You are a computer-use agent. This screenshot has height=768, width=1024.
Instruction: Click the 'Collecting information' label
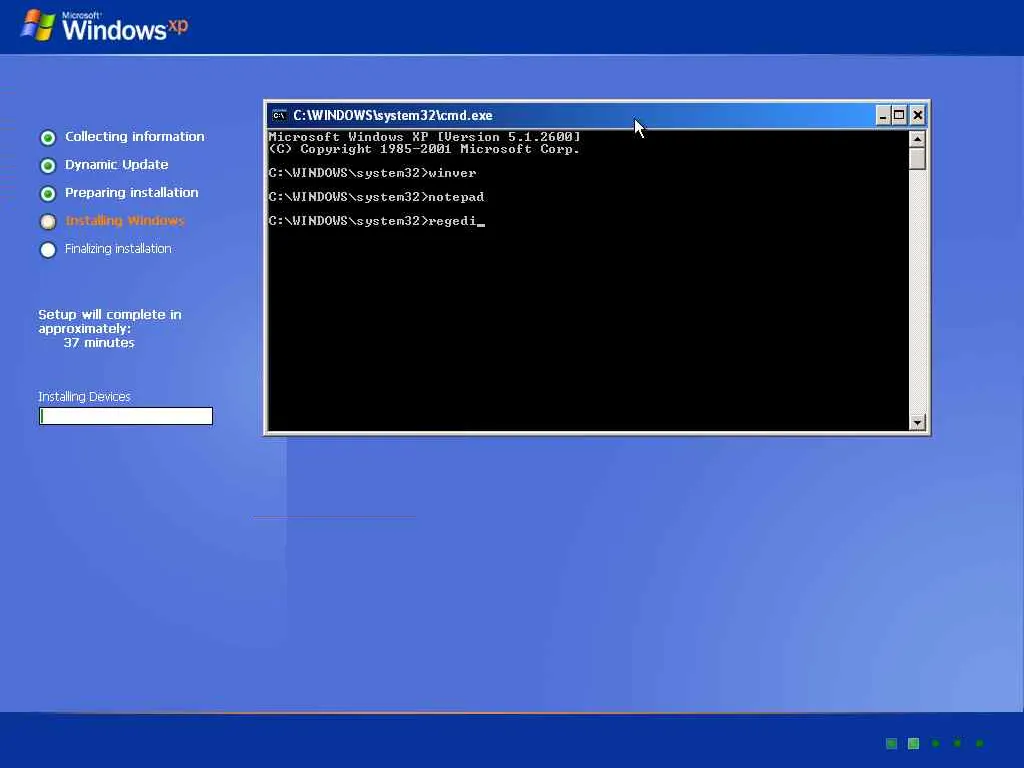pos(135,136)
